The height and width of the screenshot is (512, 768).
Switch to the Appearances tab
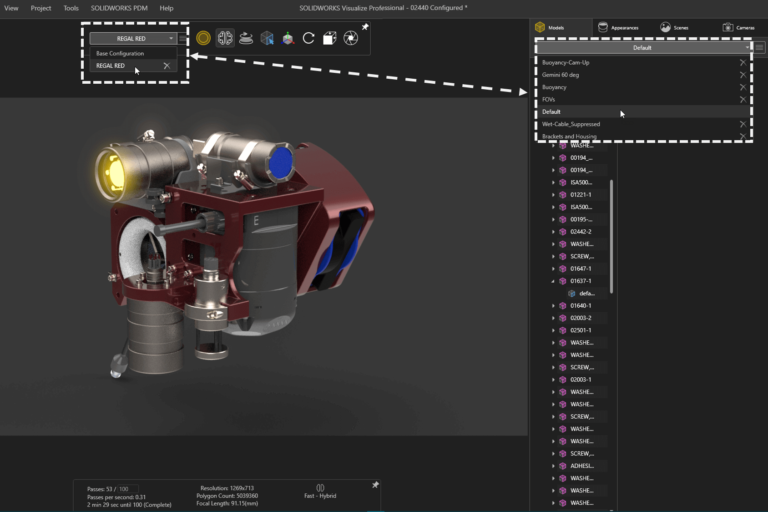pos(618,27)
